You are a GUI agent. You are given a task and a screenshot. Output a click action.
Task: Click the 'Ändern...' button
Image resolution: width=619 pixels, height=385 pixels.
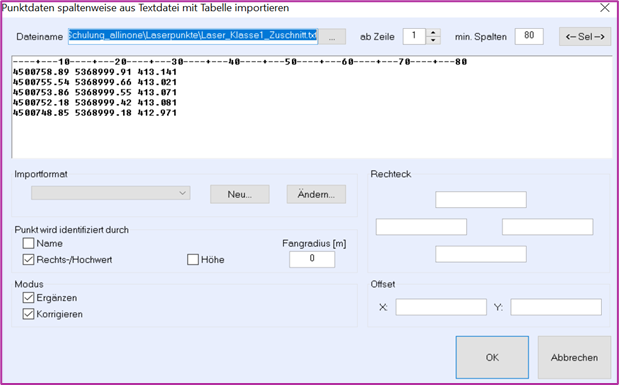tap(316, 194)
